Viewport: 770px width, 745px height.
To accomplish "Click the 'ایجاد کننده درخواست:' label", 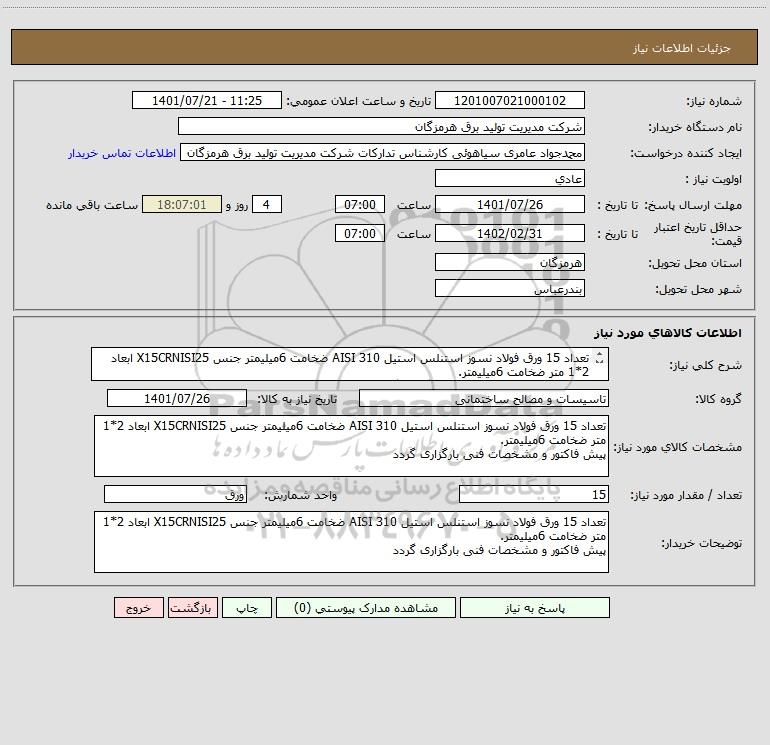I will 686,153.
